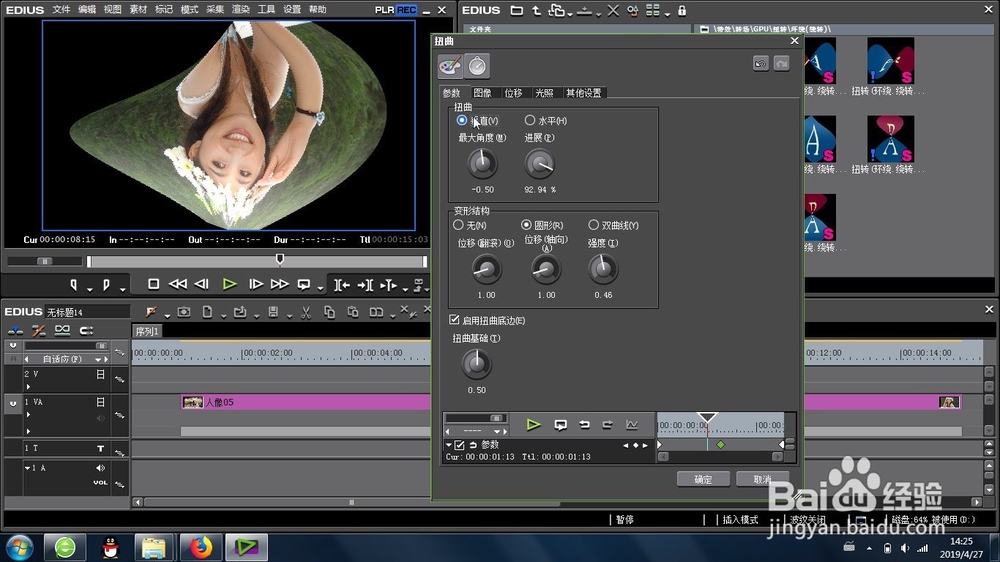Click the play button in the dialog keyframe panel
Viewport: 1000px width, 562px height.
533,425
